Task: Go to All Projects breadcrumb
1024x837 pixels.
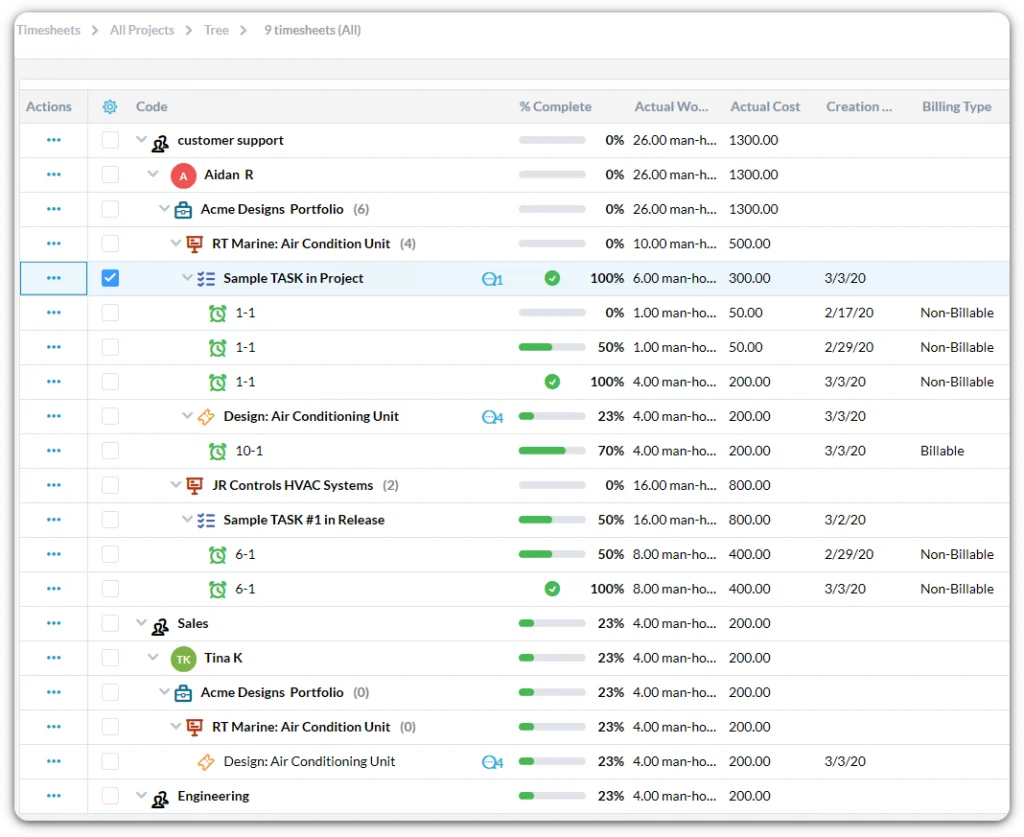Action: (x=142, y=30)
